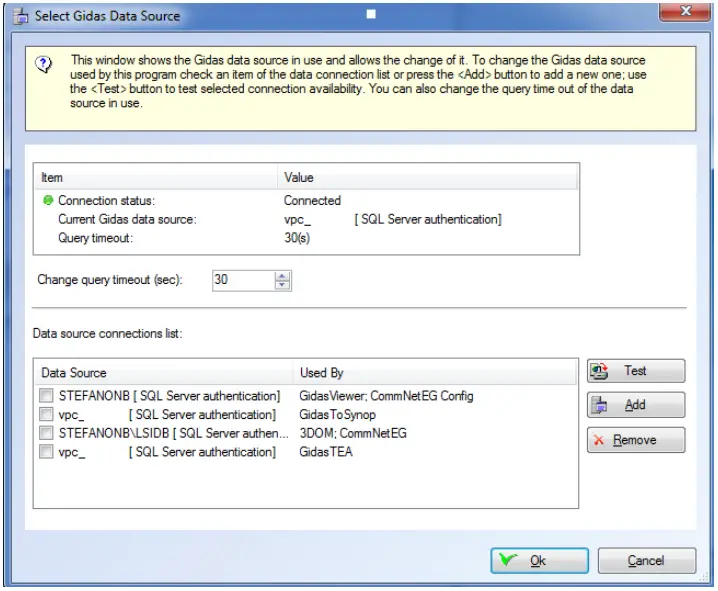
Task: Select the '3DOM; CommNetEG' cell
Action: tap(353, 433)
